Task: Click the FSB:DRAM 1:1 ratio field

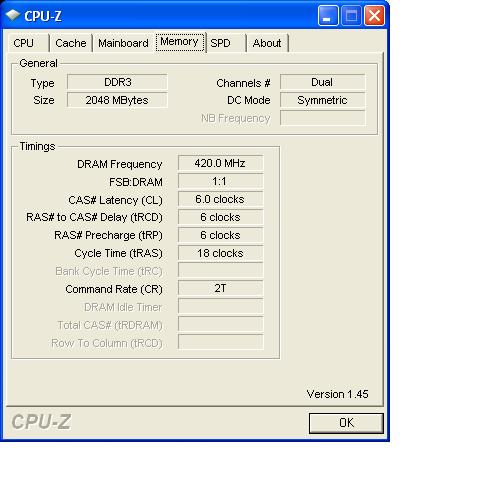Action: [x=220, y=181]
